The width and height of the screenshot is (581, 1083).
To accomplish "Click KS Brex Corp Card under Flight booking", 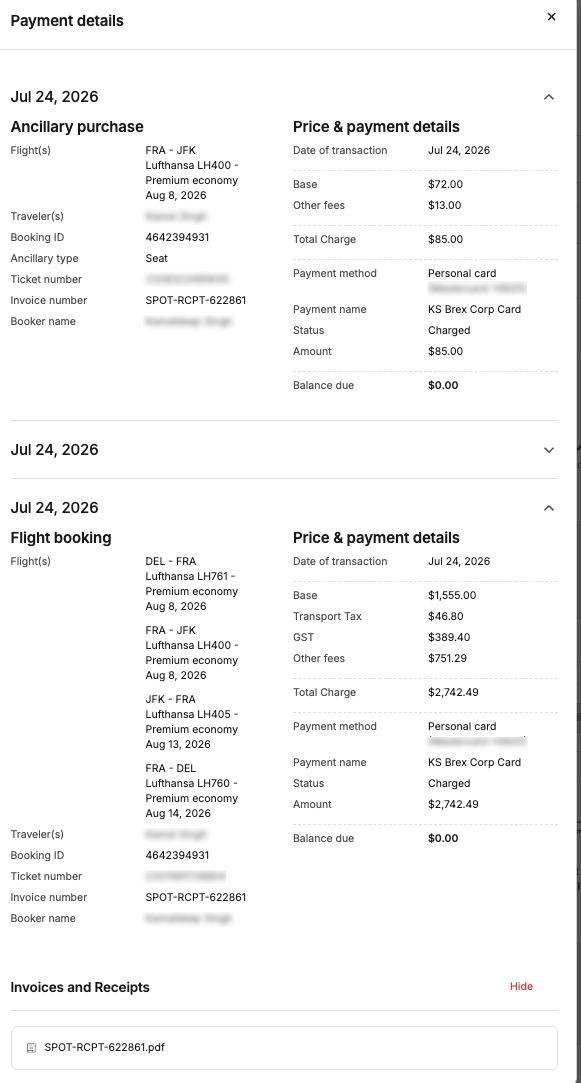I will coord(475,763).
